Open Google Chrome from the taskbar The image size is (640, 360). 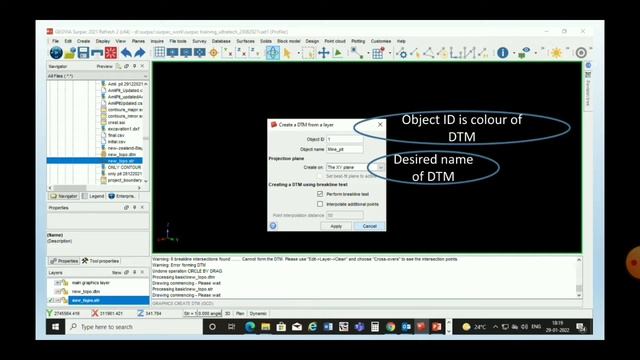(x=391, y=327)
